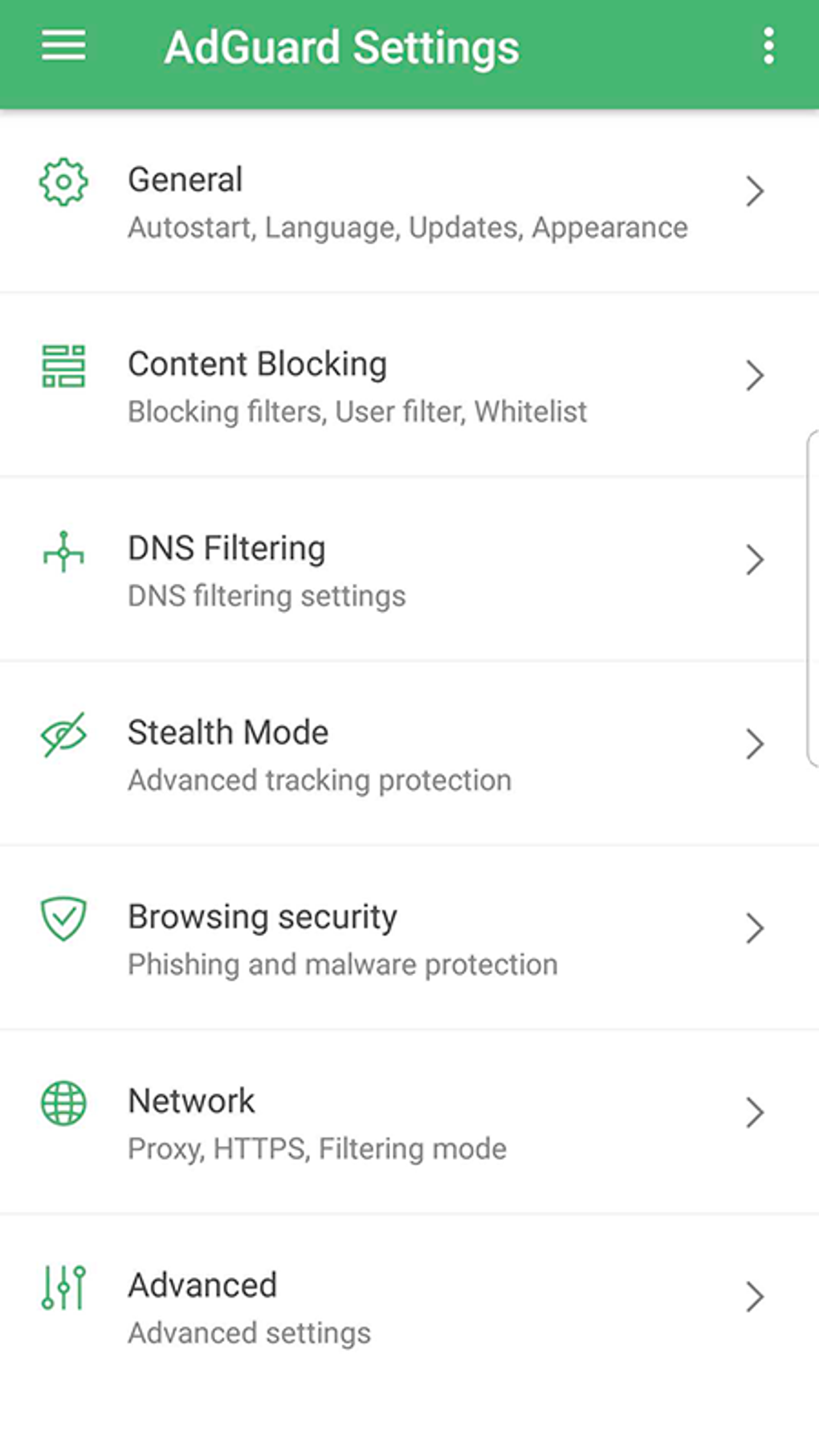
Task: Tap the Advanced sliders icon
Action: [x=63, y=1287]
